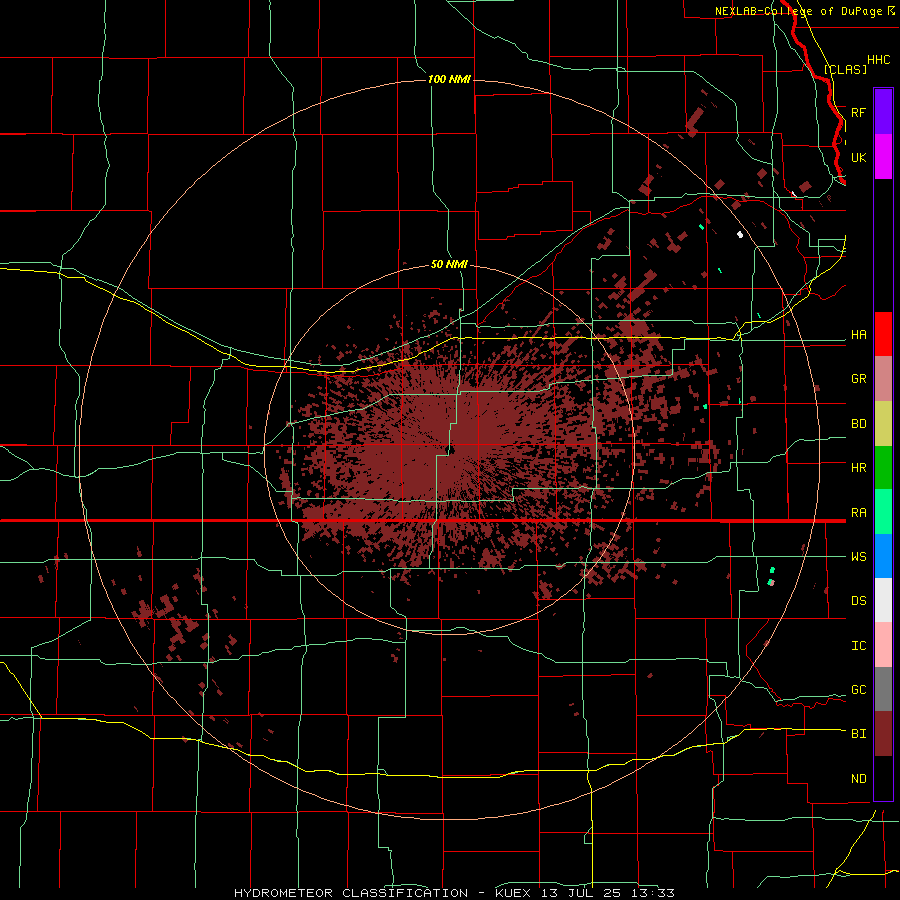The height and width of the screenshot is (900, 900).
Task: Click the white echo pixel near northeast ring edge
Action: pos(740,234)
